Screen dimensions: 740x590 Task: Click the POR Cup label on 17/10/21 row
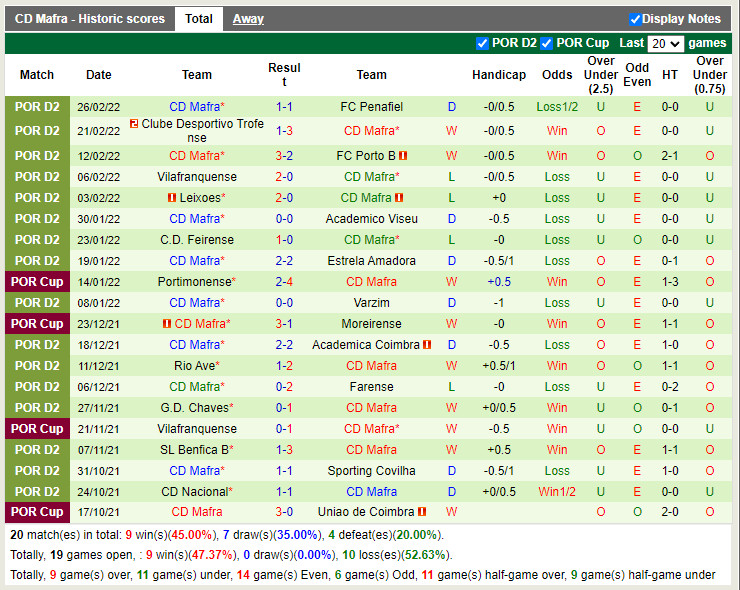37,512
